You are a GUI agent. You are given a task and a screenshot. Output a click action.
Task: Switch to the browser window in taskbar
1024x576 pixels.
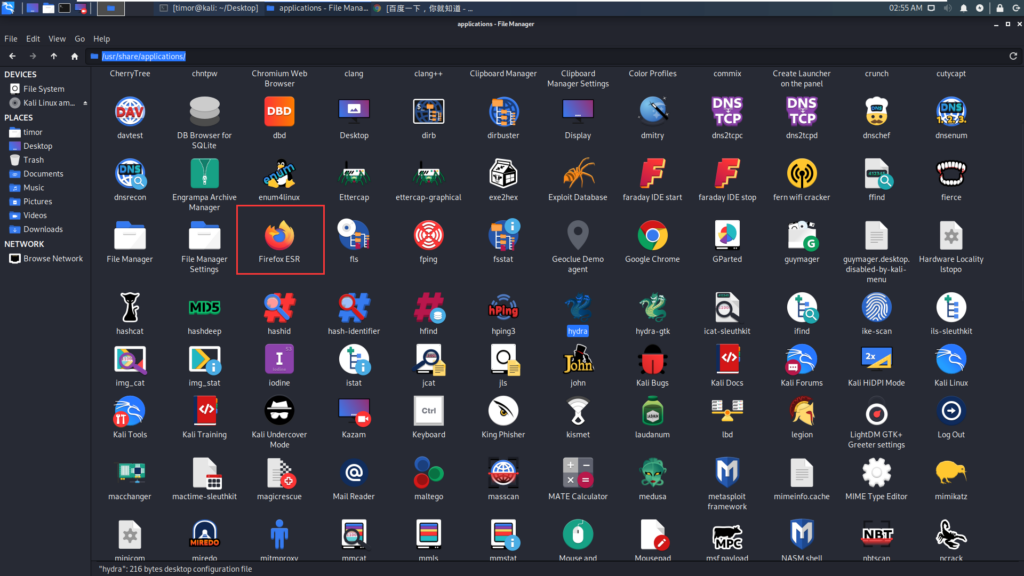pos(423,8)
